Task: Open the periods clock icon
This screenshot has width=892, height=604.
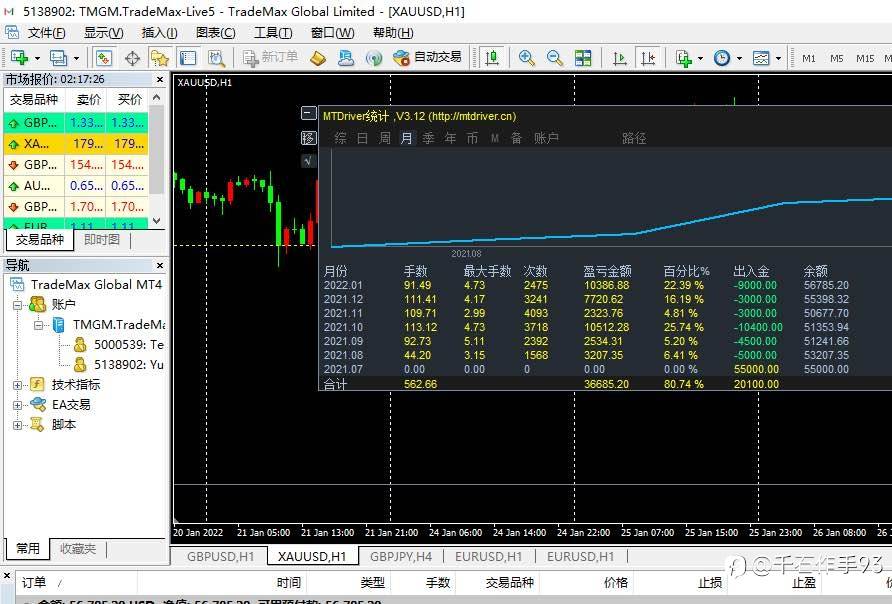Action: (722, 57)
